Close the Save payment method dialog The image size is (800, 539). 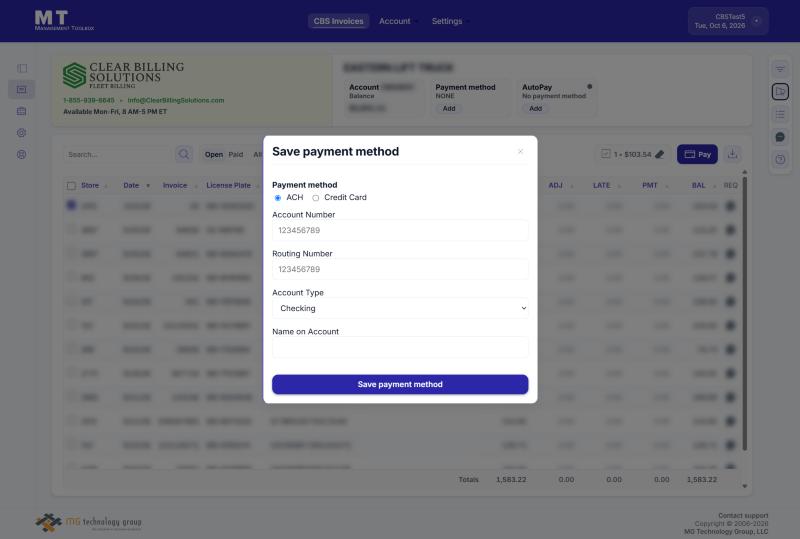click(520, 152)
